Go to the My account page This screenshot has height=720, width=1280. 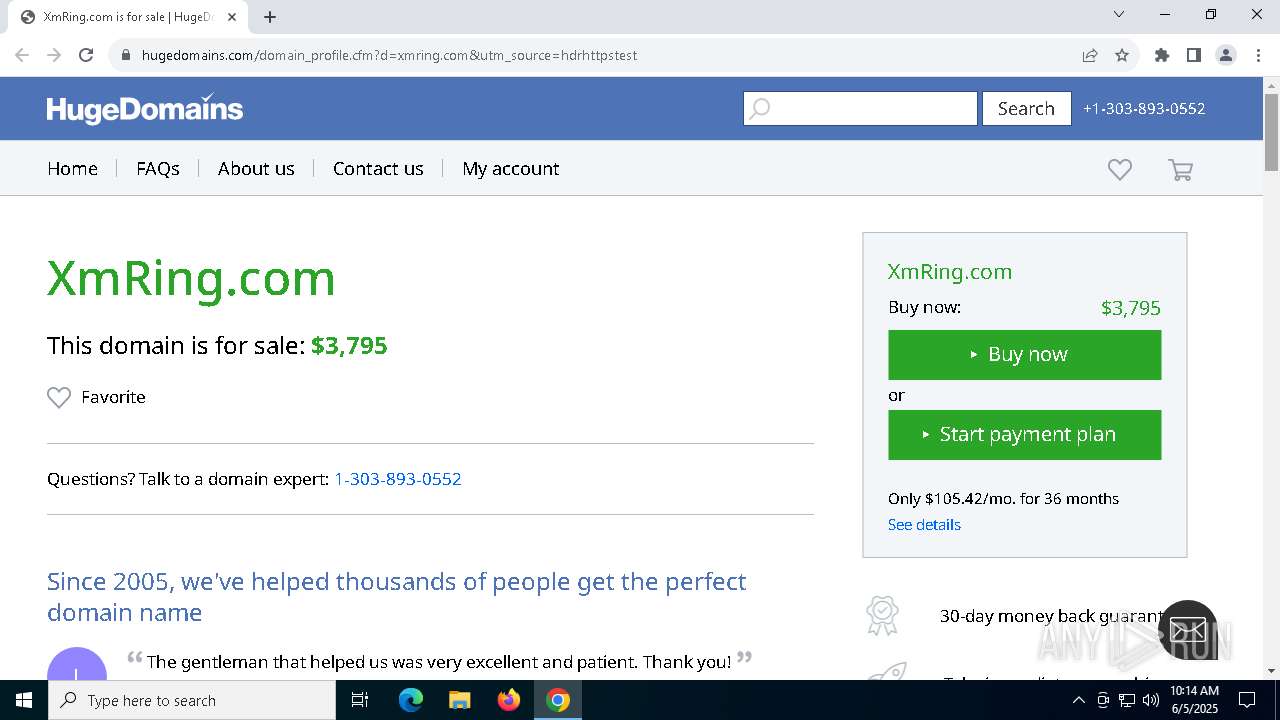coord(510,168)
